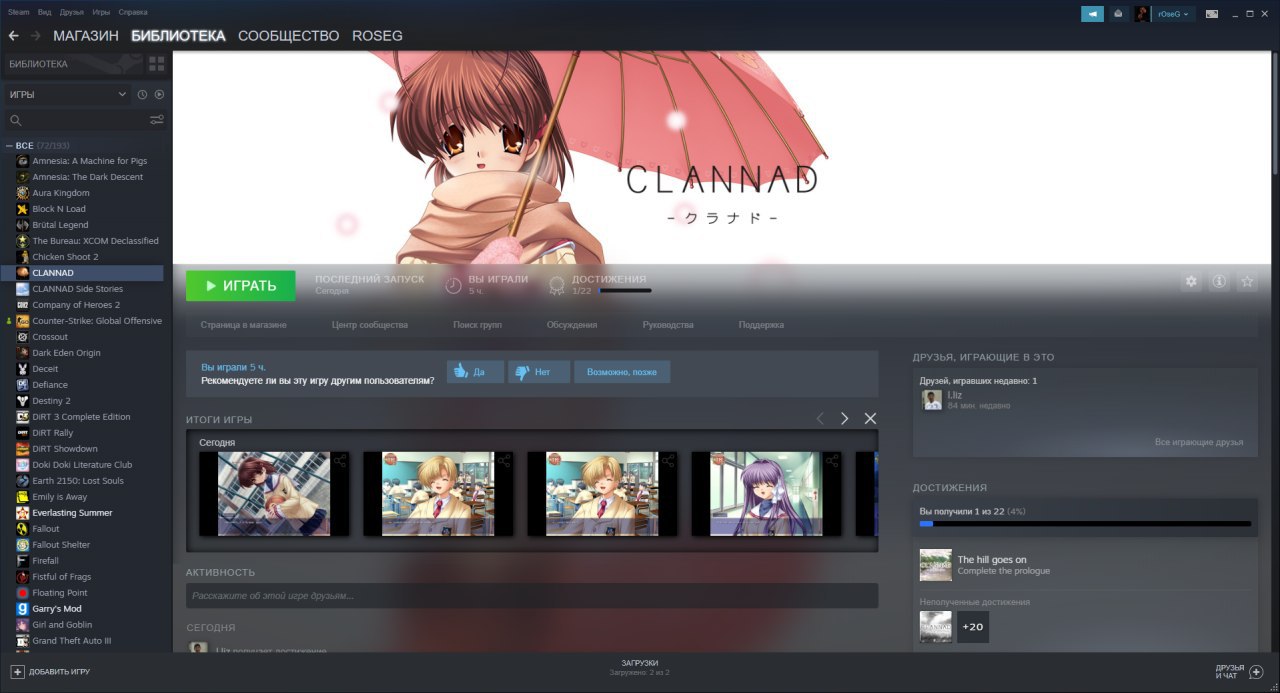
Task: Open the Steam menu
Action: point(19,12)
